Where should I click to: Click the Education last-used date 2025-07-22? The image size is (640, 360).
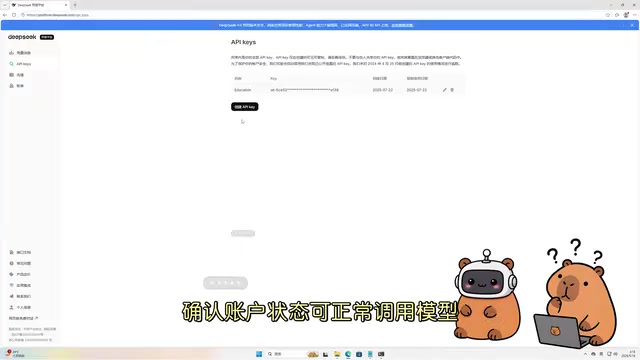pyautogui.click(x=417, y=90)
